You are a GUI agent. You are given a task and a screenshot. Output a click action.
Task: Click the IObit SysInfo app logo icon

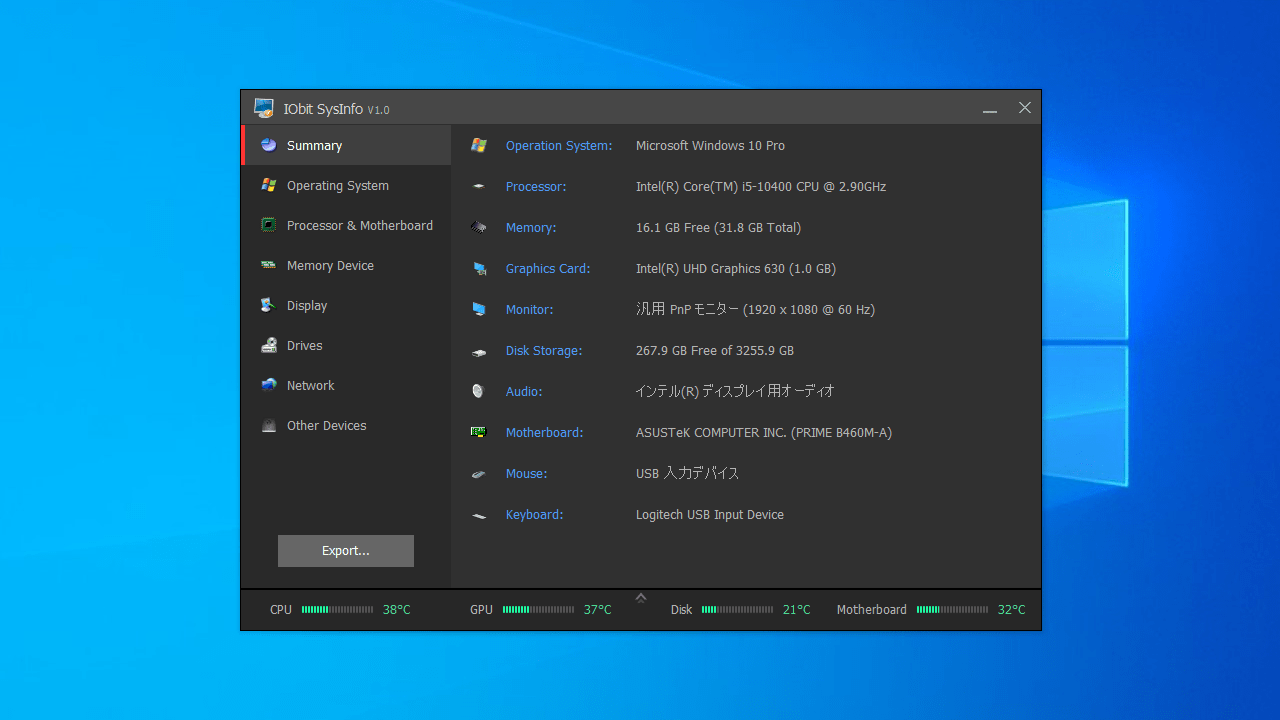click(264, 108)
